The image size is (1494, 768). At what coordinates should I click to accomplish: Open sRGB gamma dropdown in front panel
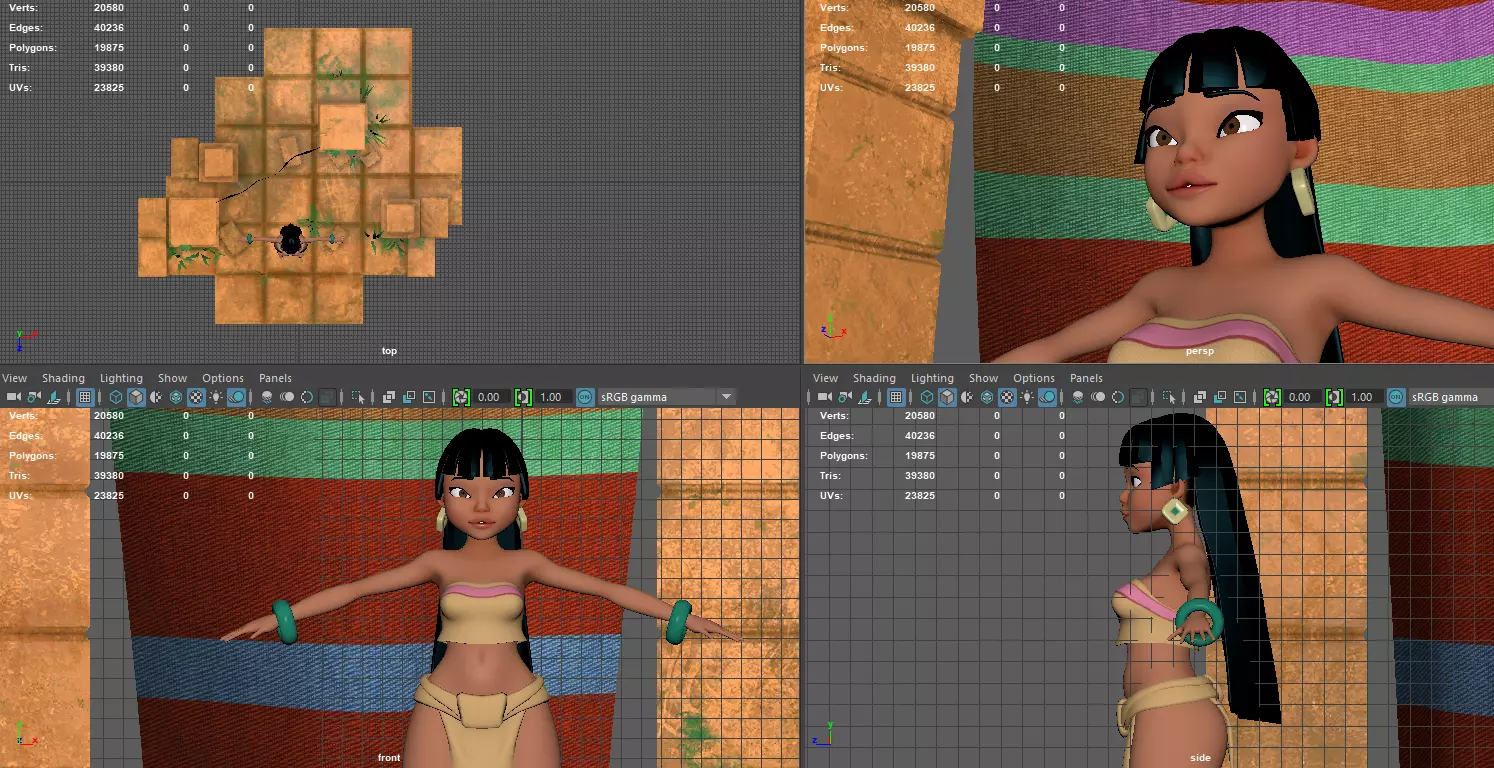coord(667,397)
